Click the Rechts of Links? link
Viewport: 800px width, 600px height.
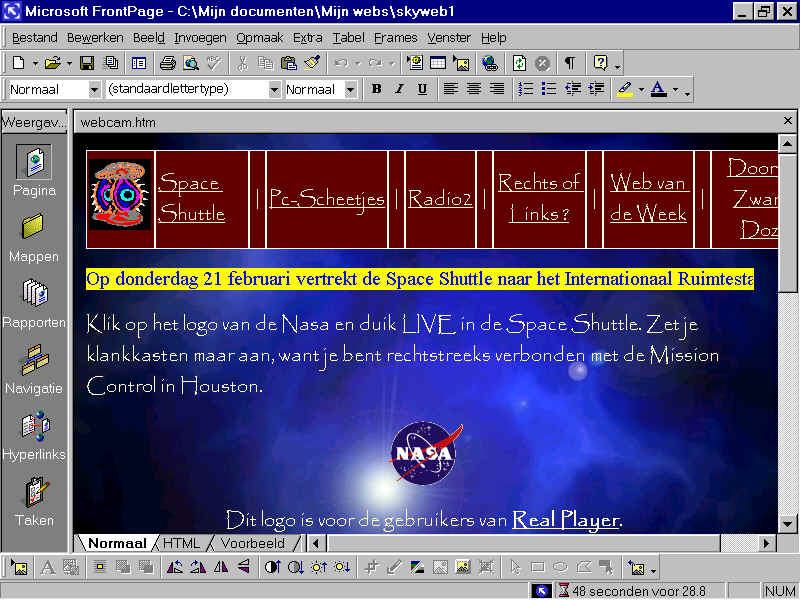(540, 198)
